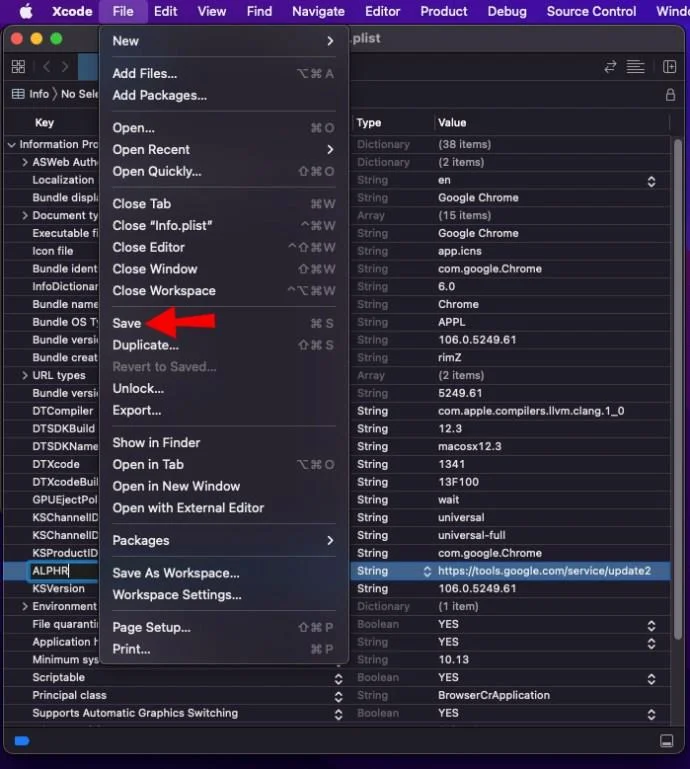Toggle the debug area panel icon
The height and width of the screenshot is (769, 690).
666,740
